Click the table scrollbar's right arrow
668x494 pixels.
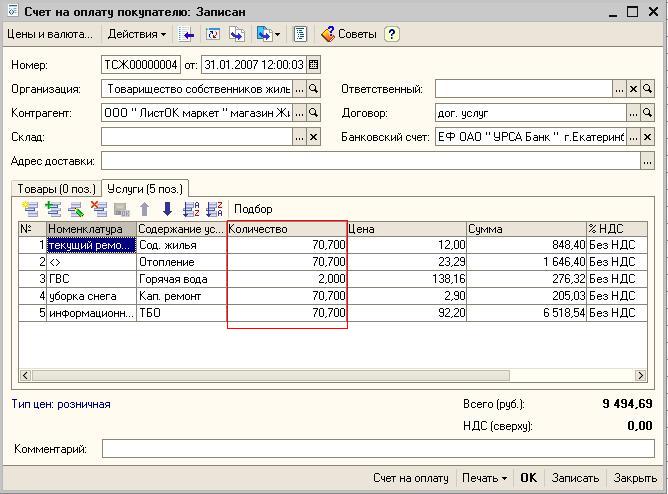pyautogui.click(x=640, y=375)
